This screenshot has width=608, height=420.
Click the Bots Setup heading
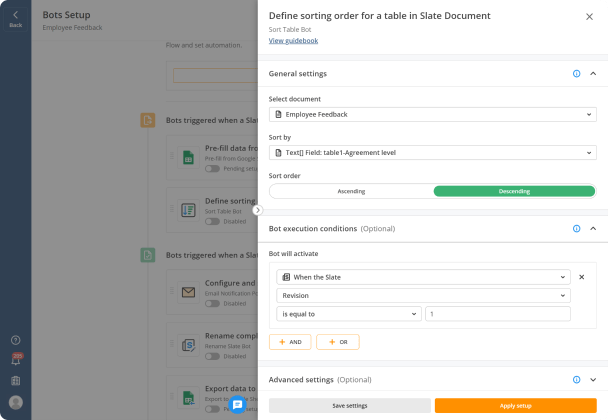pyautogui.click(x=66, y=15)
